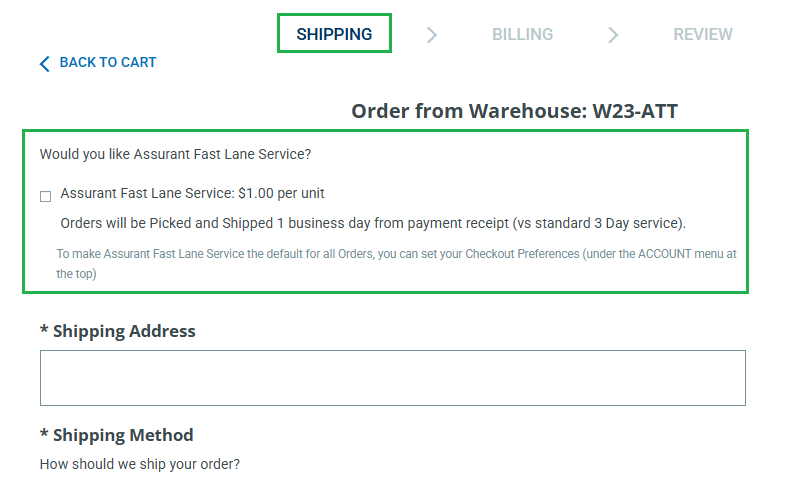
Task: Enable the Assurant Fast Lane Service checkbox
Action: pyautogui.click(x=45, y=196)
